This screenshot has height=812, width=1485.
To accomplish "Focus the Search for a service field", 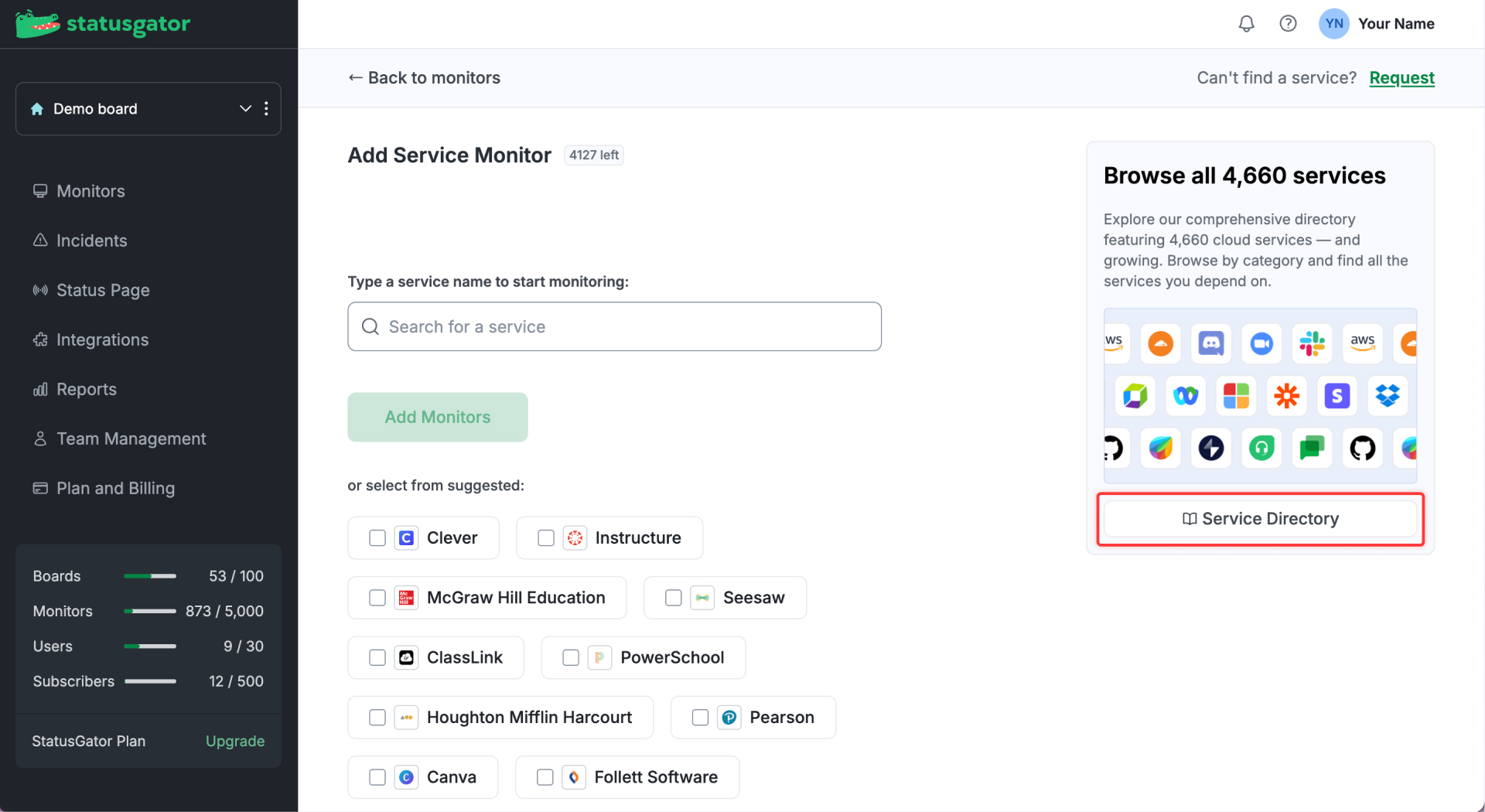I will (614, 326).
